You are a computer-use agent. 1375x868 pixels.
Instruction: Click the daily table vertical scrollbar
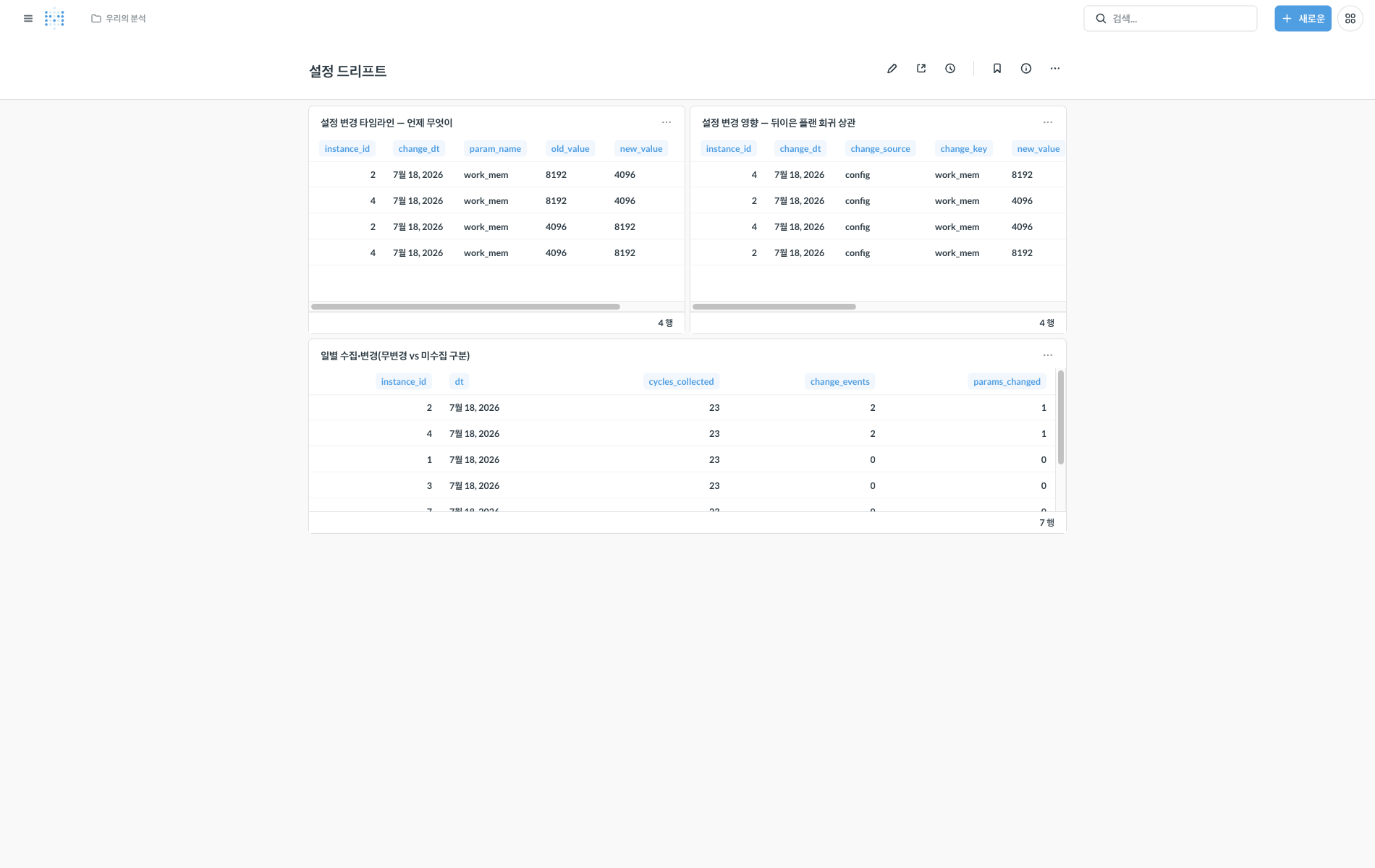point(1061,417)
